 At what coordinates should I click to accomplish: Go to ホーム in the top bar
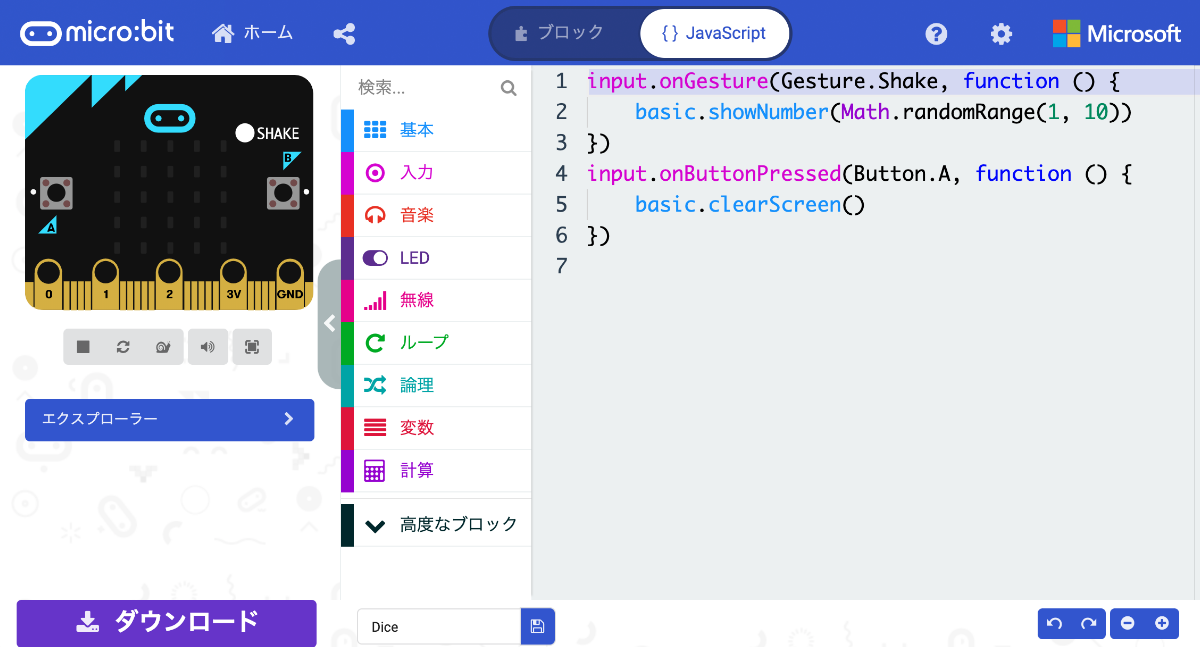[252, 32]
